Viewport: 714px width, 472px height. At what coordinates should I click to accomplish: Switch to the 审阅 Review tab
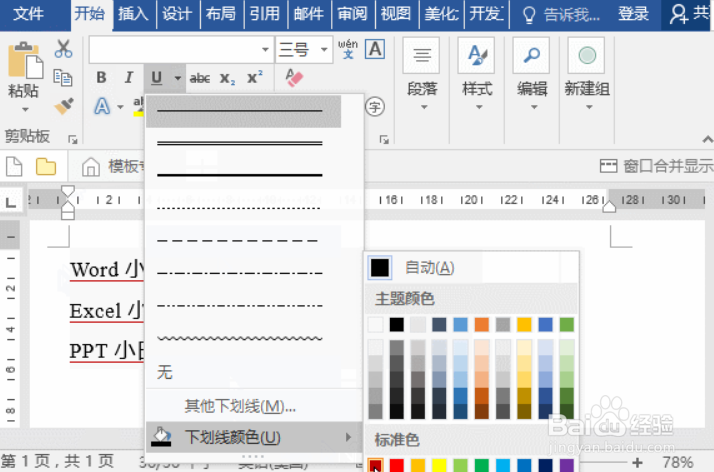tap(352, 14)
